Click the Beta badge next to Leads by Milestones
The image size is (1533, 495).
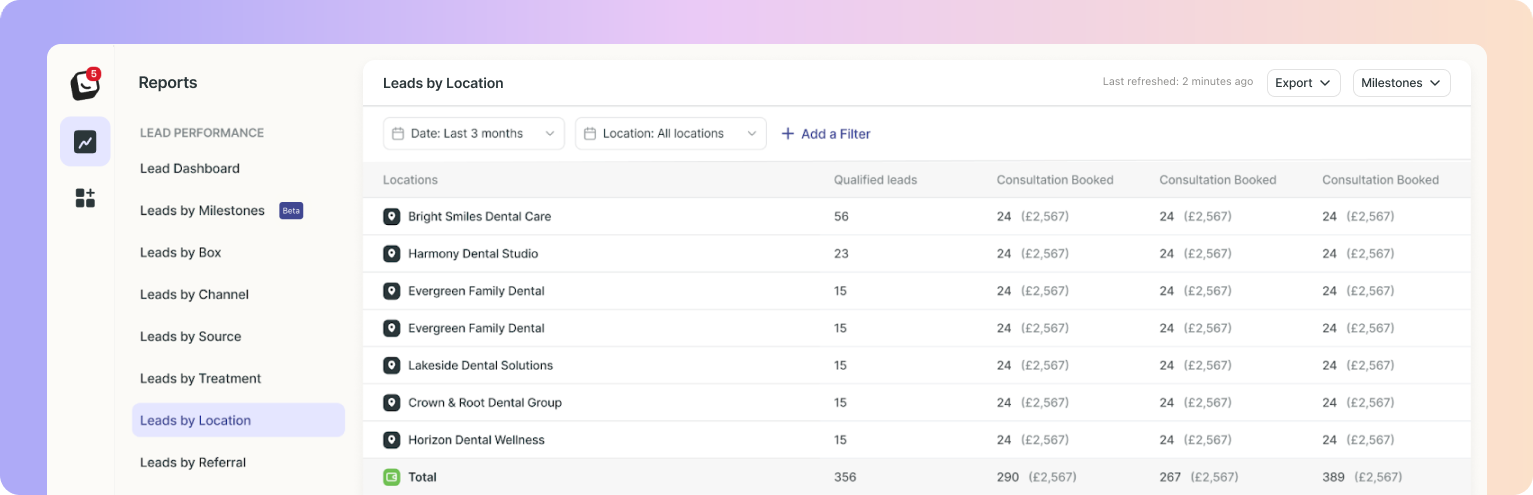click(291, 211)
